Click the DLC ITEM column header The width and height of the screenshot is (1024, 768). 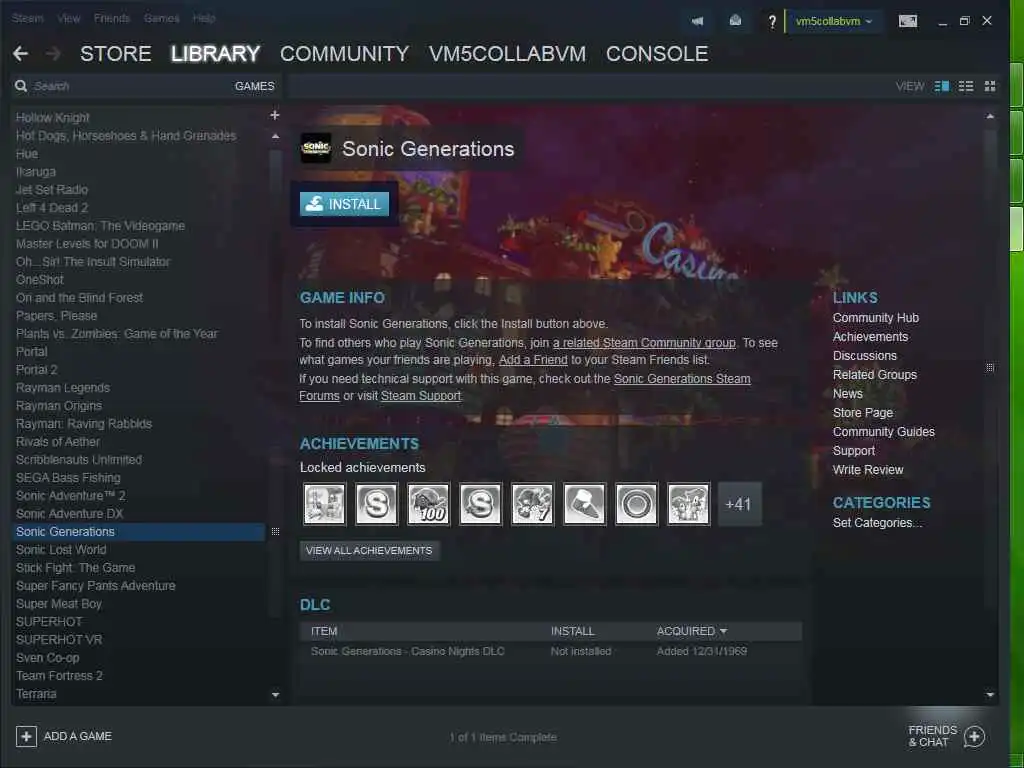[324, 632]
